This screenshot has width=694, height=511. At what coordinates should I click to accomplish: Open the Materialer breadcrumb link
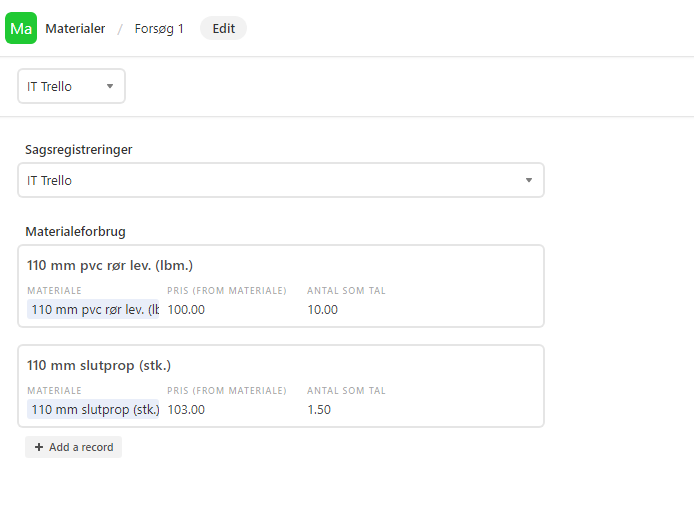click(x=75, y=29)
